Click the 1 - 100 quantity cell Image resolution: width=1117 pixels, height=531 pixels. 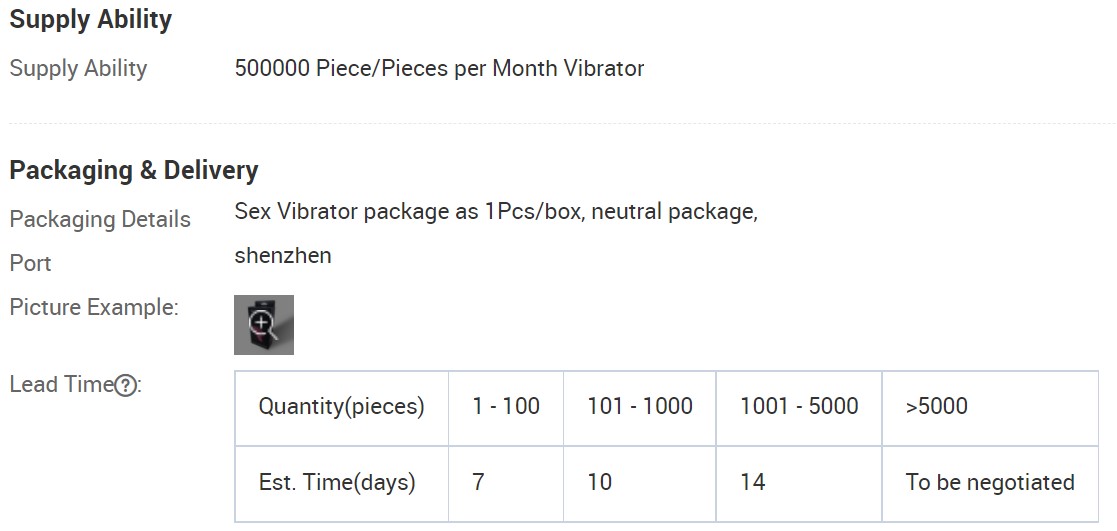click(x=506, y=408)
